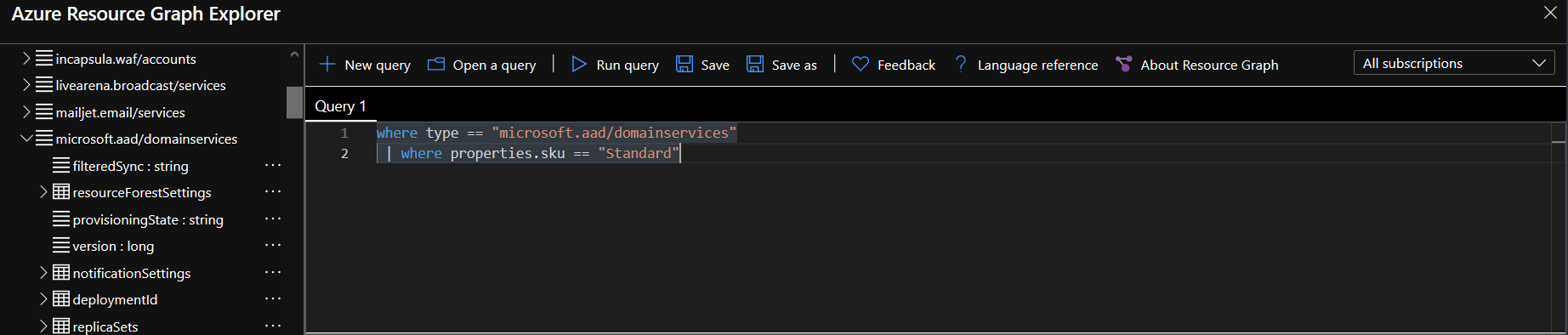Click the Run query play icon

[x=579, y=64]
